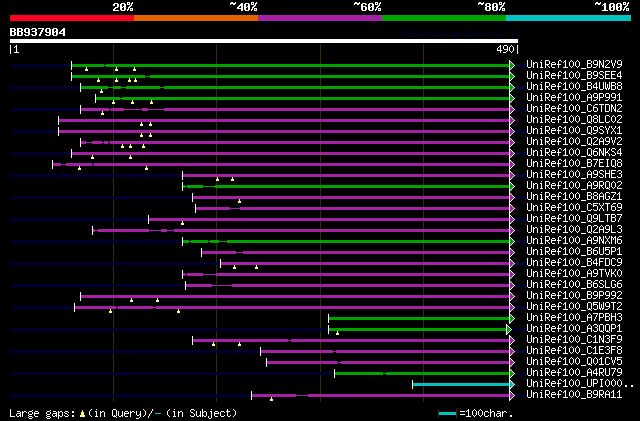Click the purple ~60% identity legend segment
Viewport: 640px width, 421px height.
point(320,18)
